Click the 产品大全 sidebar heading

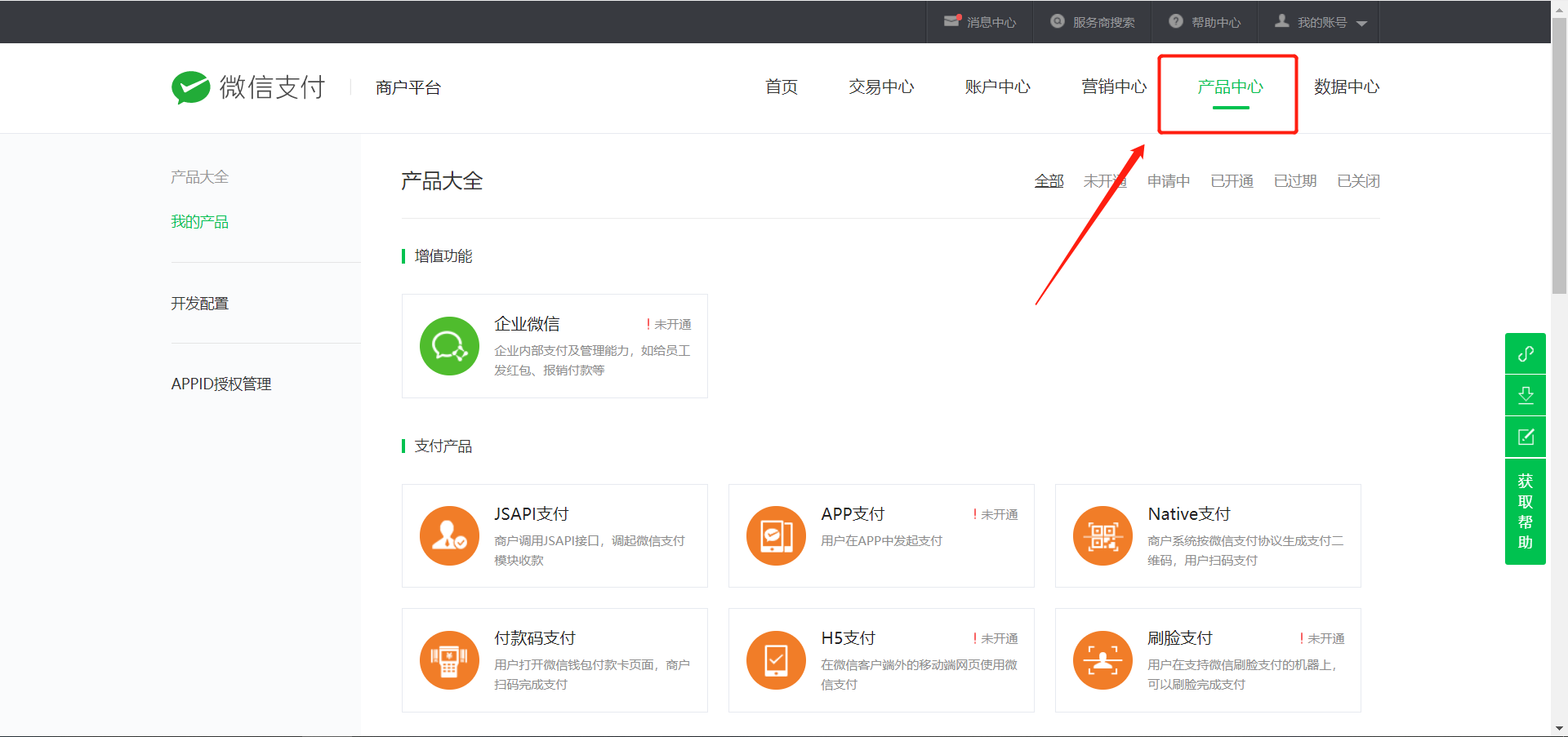[199, 177]
